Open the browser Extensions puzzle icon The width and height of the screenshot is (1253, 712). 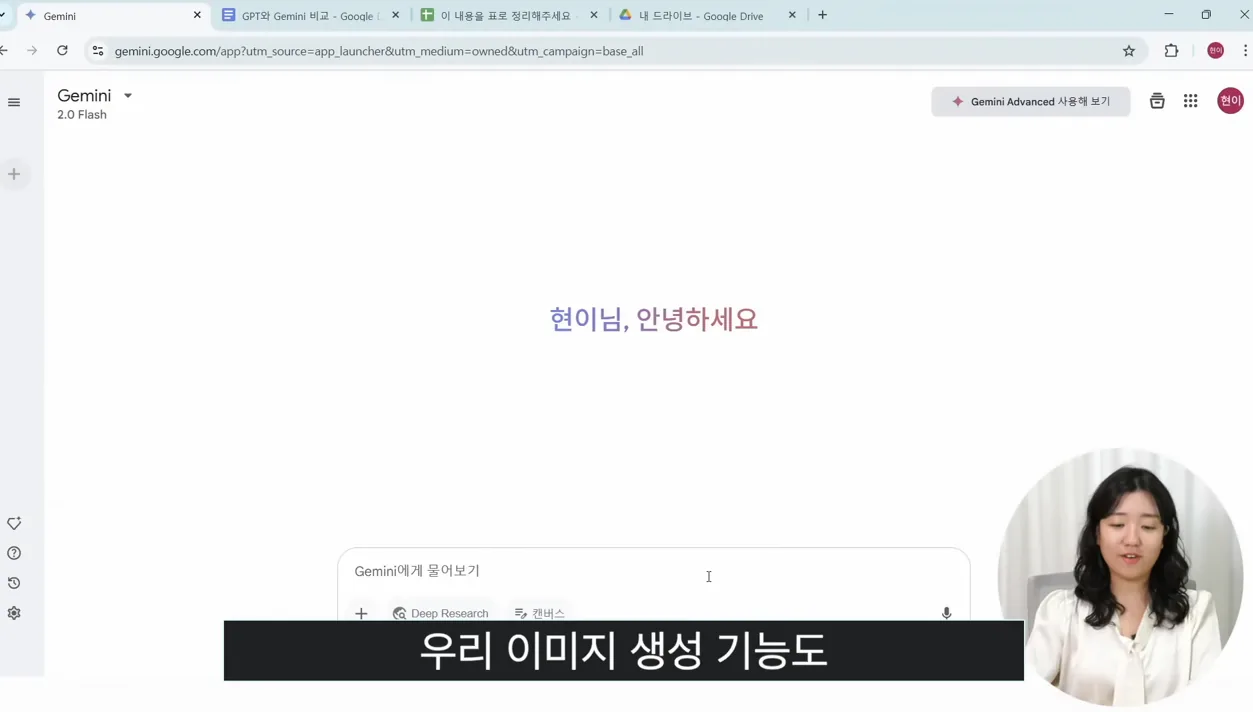click(1171, 51)
